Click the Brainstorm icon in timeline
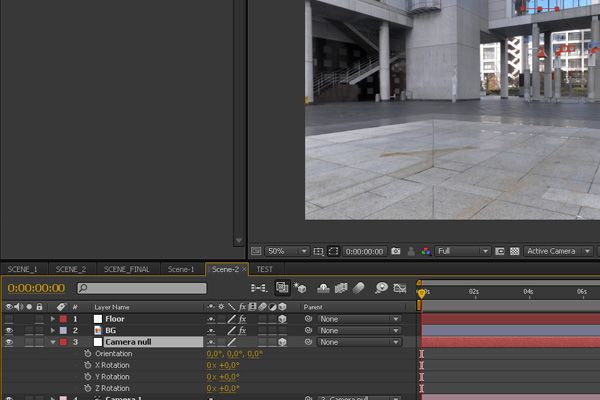The width and height of the screenshot is (600, 400). pyautogui.click(x=381, y=287)
